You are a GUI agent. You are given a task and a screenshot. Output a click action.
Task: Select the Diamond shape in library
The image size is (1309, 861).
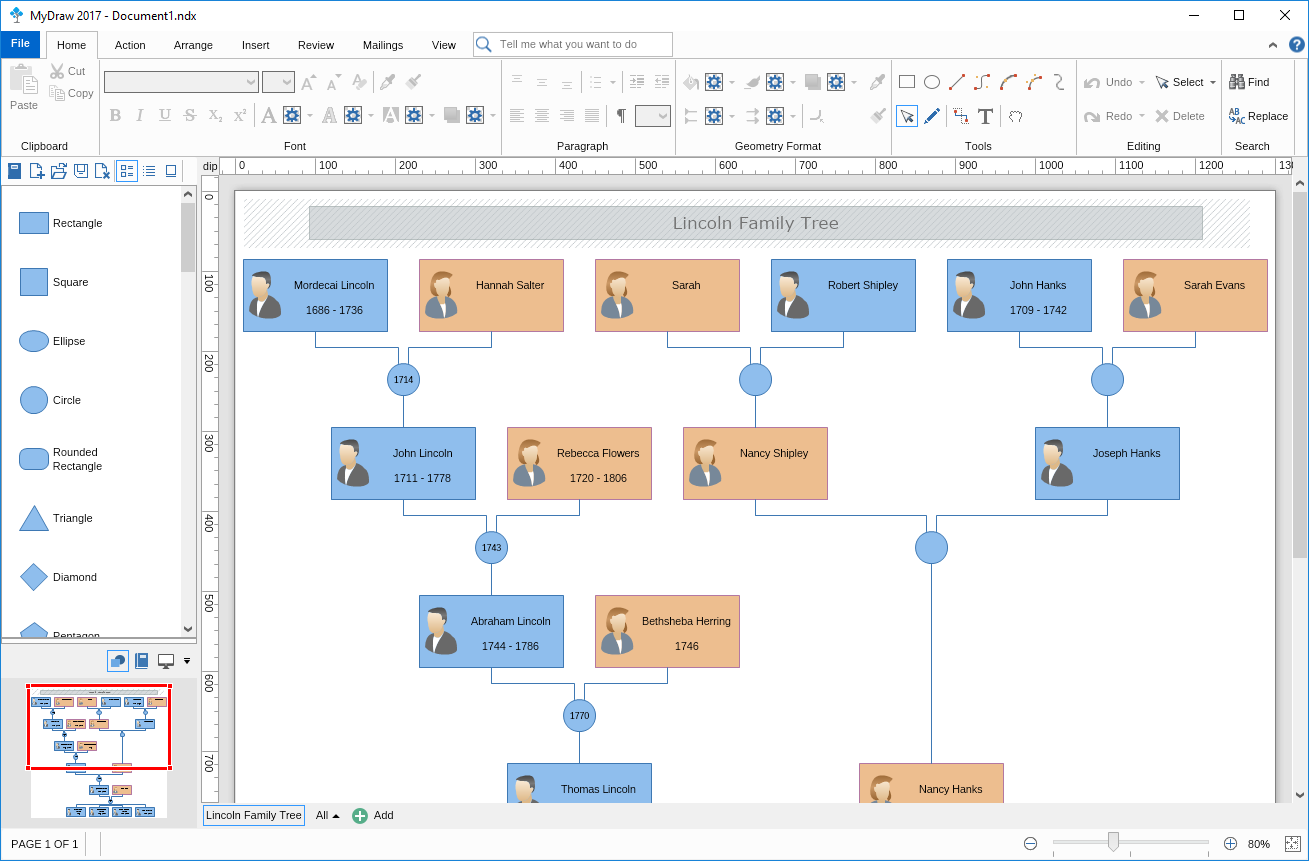(60, 577)
